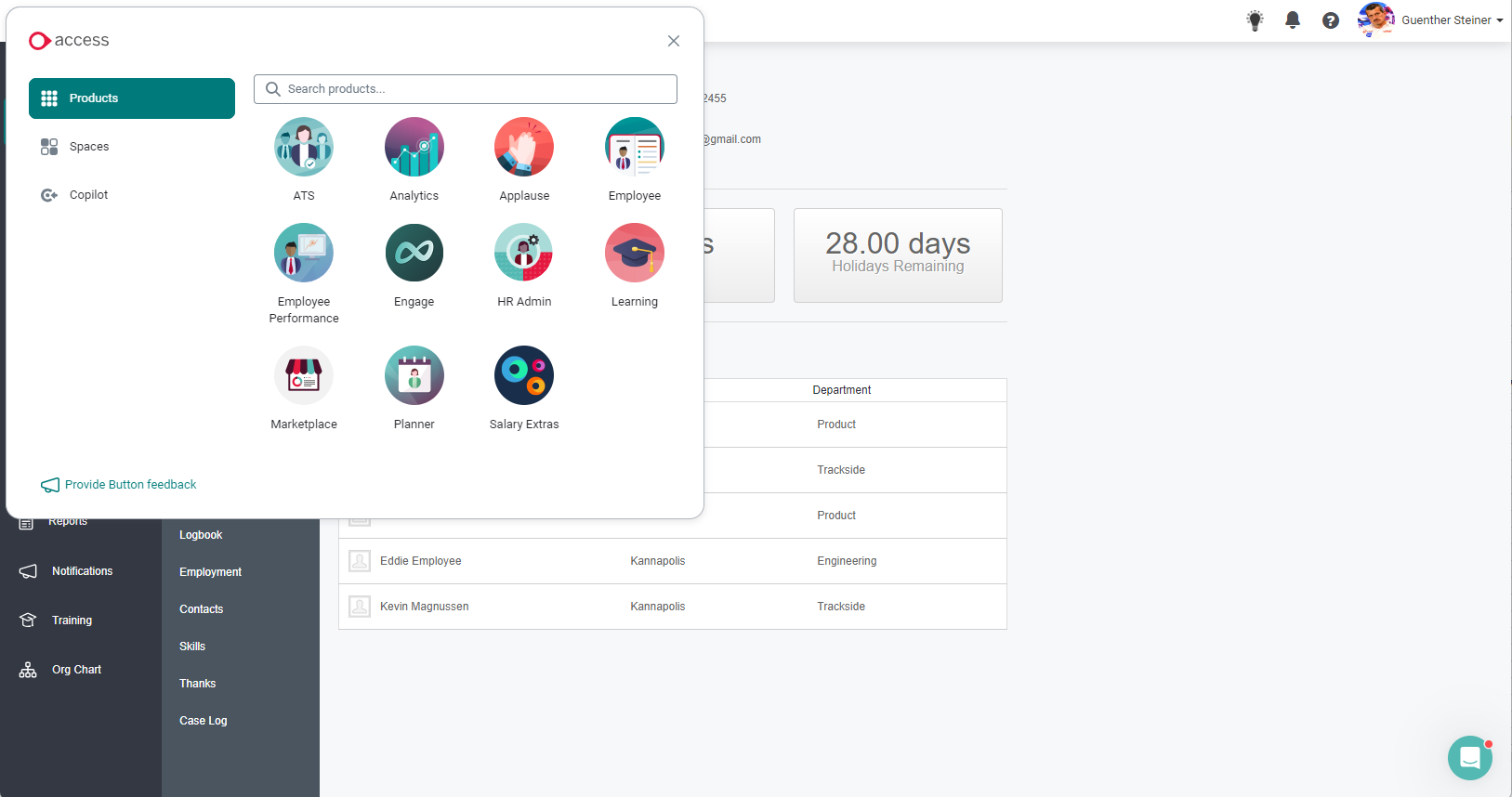Screen dimensions: 1512x797
Task: Open the Contacts submenu item
Action: pos(202,609)
